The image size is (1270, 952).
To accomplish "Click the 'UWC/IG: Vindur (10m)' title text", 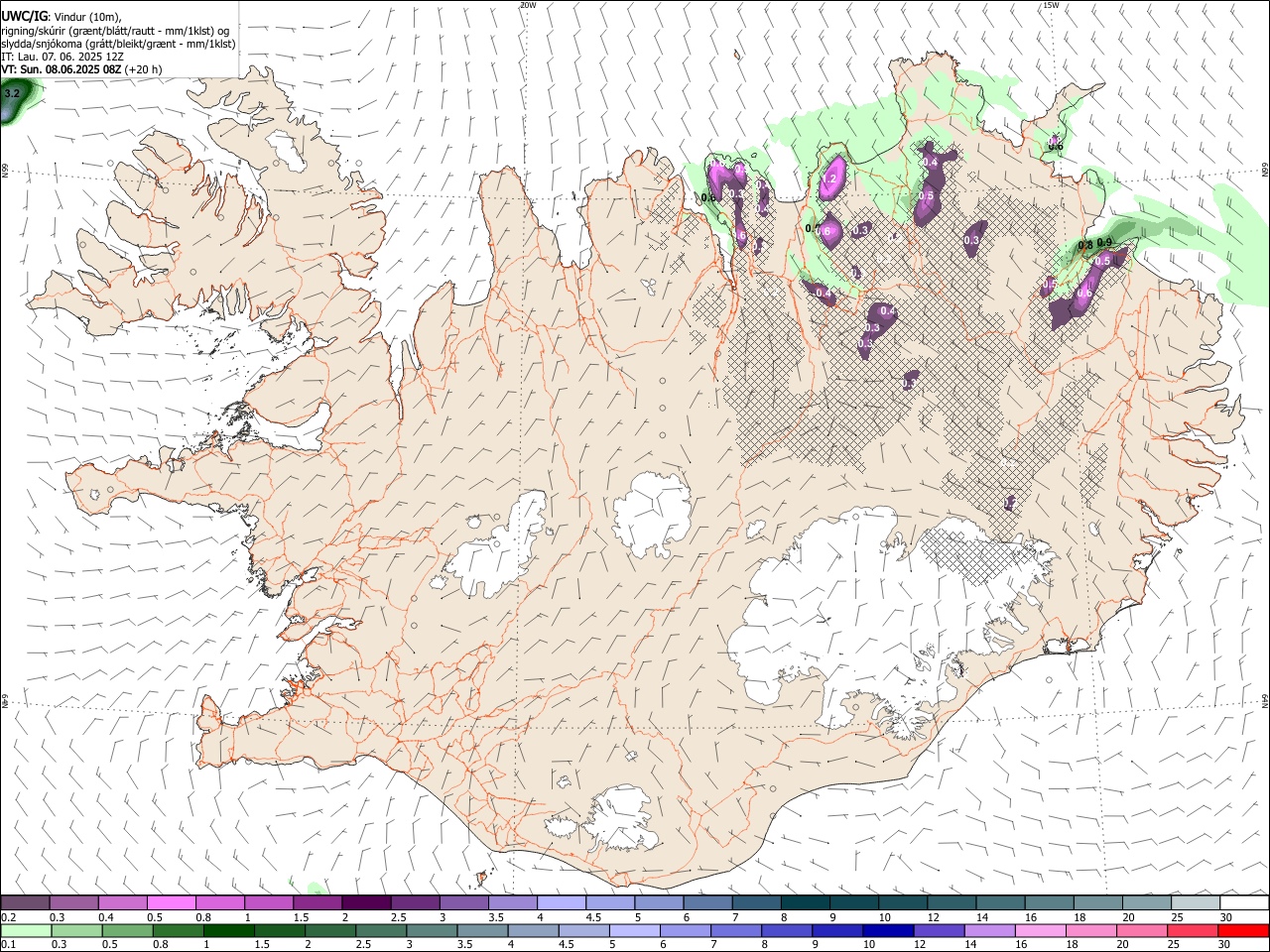I will [62, 17].
